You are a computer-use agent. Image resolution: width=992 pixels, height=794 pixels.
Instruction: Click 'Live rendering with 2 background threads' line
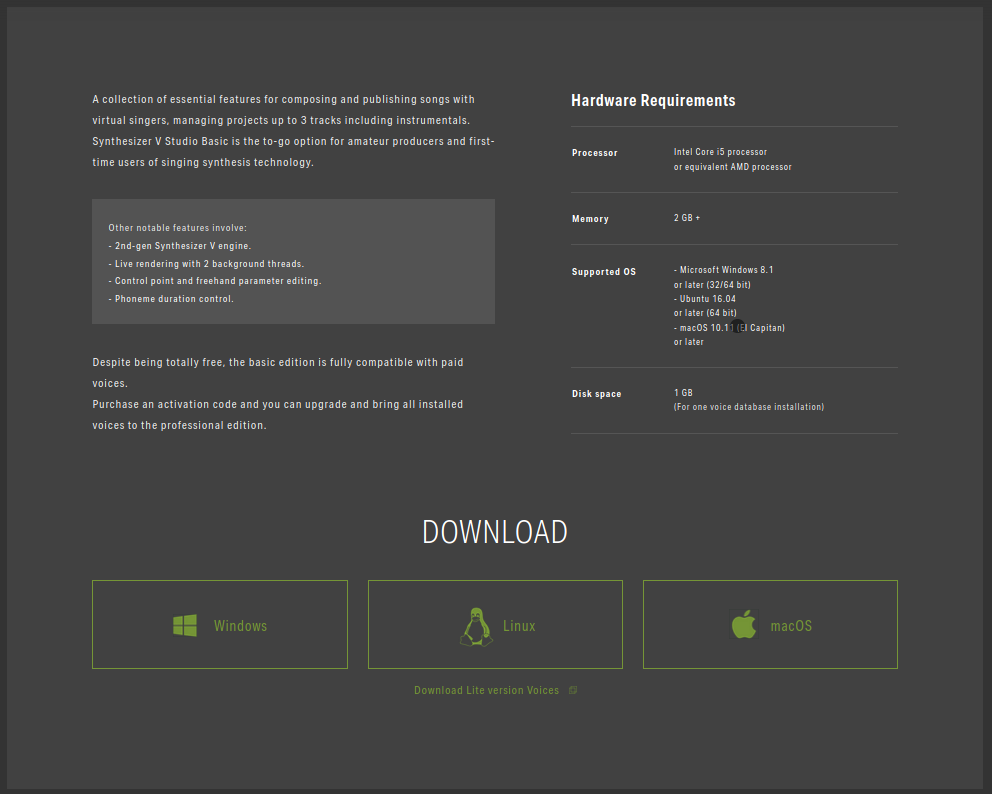point(206,264)
